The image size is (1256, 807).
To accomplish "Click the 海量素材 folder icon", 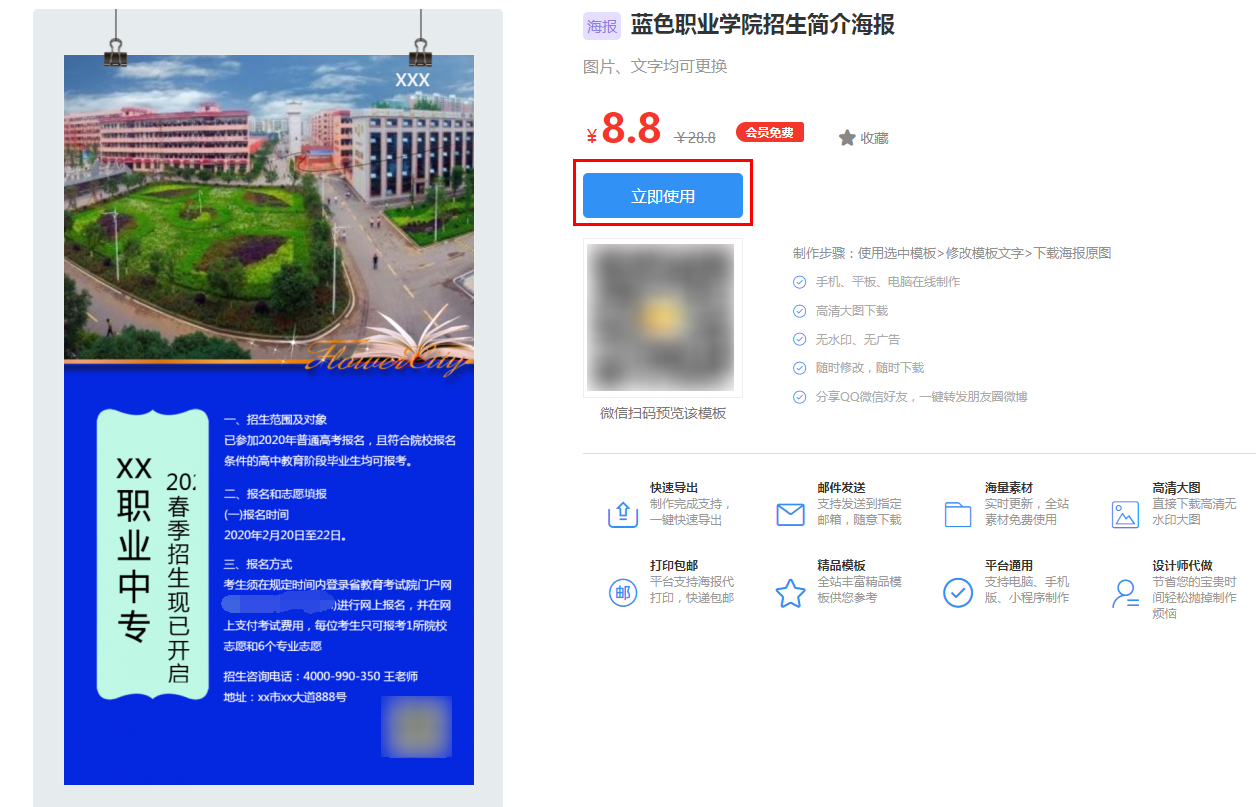I will (958, 514).
